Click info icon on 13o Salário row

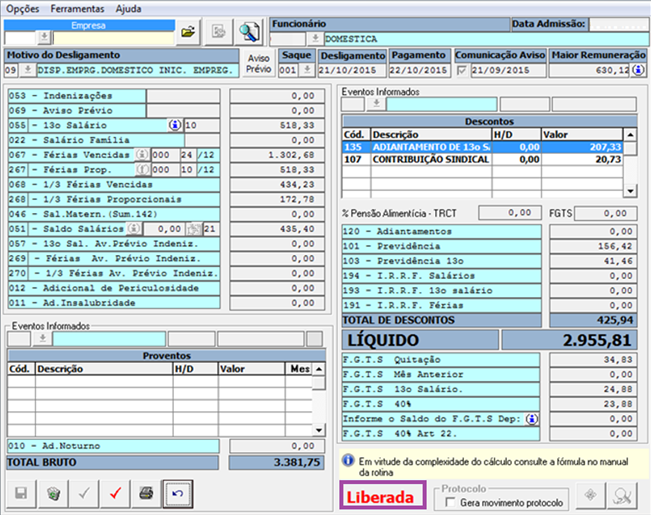pos(175,125)
